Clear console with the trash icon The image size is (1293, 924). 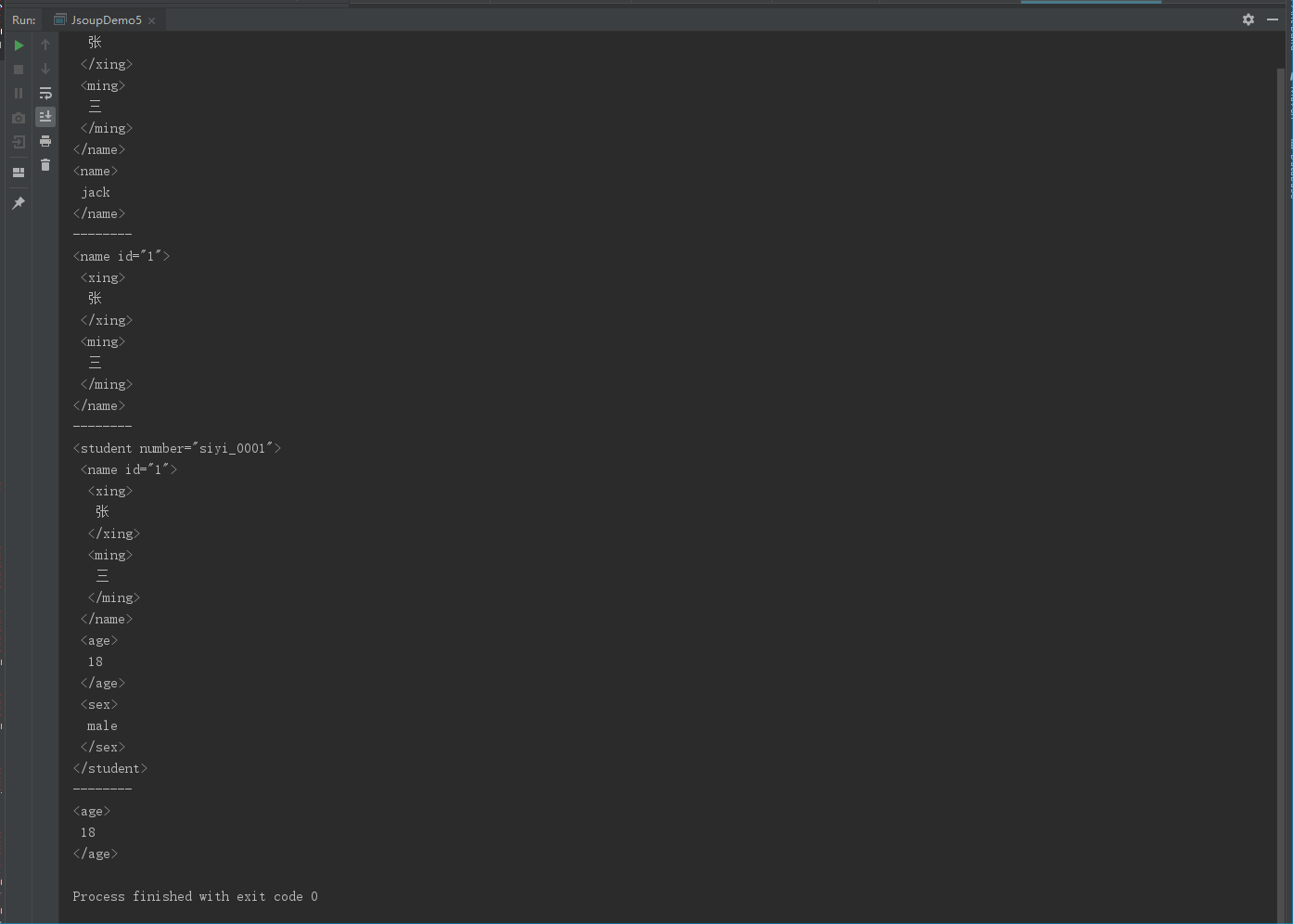[45, 165]
